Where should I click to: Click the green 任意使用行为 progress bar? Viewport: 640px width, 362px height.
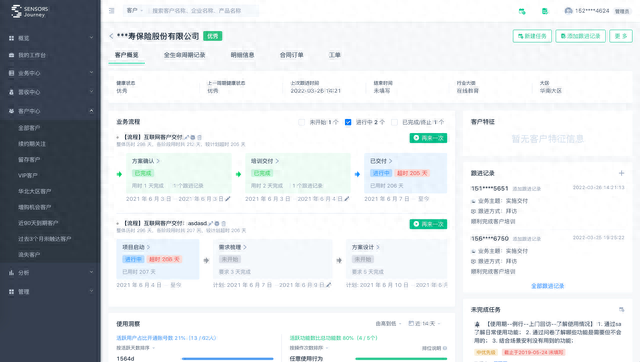[x=401, y=359]
